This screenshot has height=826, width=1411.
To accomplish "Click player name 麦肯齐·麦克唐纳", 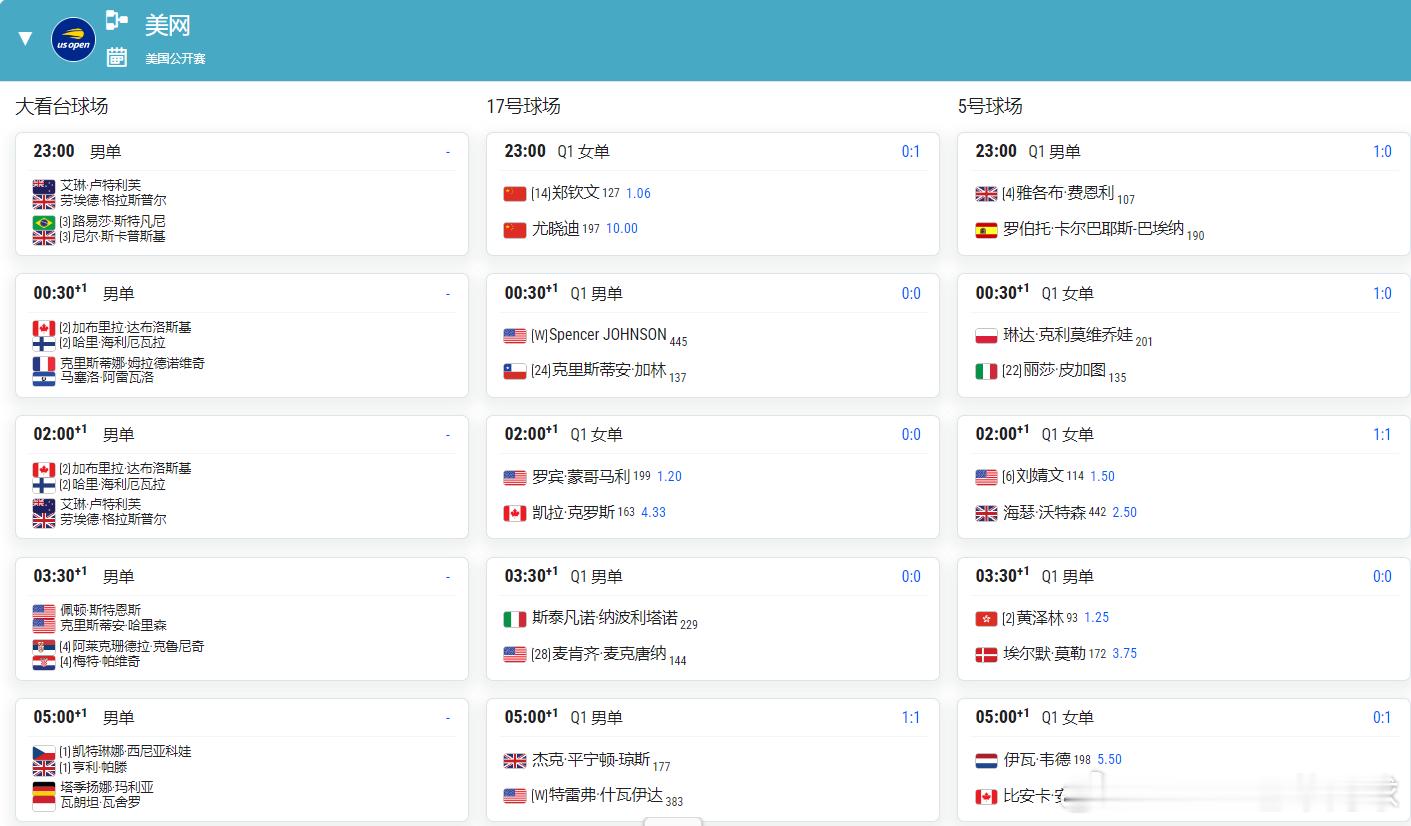I will pyautogui.click(x=609, y=653).
